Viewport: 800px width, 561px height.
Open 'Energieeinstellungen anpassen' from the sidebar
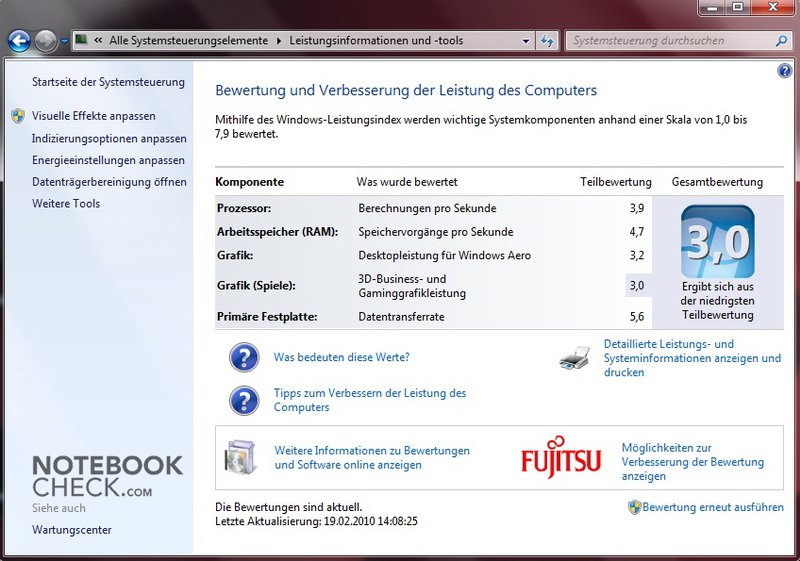point(108,160)
